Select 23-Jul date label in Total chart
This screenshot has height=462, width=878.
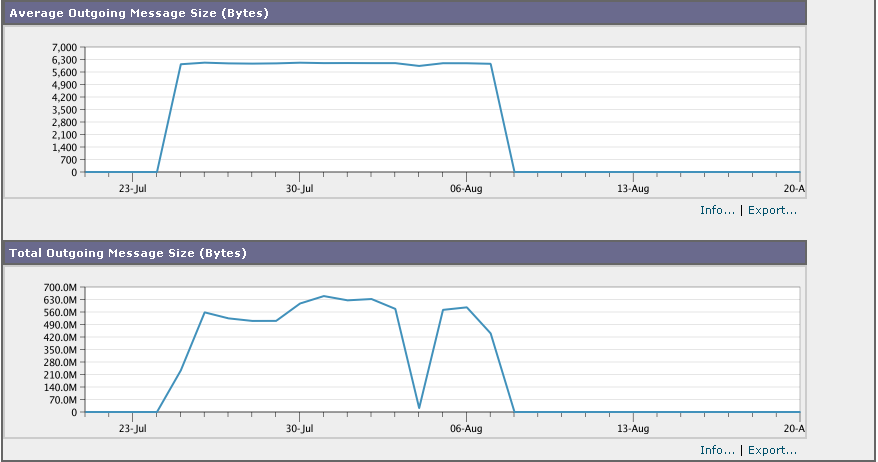(x=133, y=428)
